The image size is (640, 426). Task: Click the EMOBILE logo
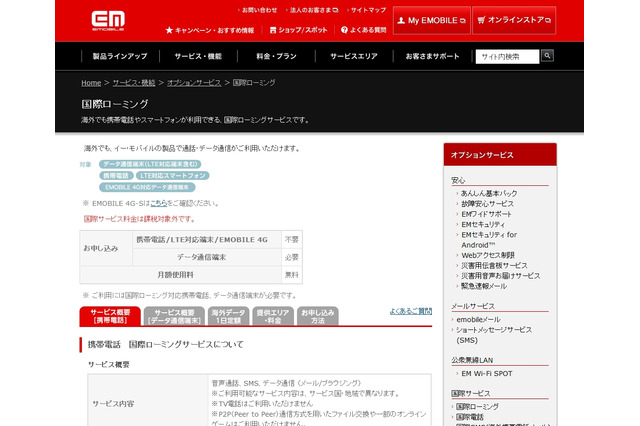[108, 21]
